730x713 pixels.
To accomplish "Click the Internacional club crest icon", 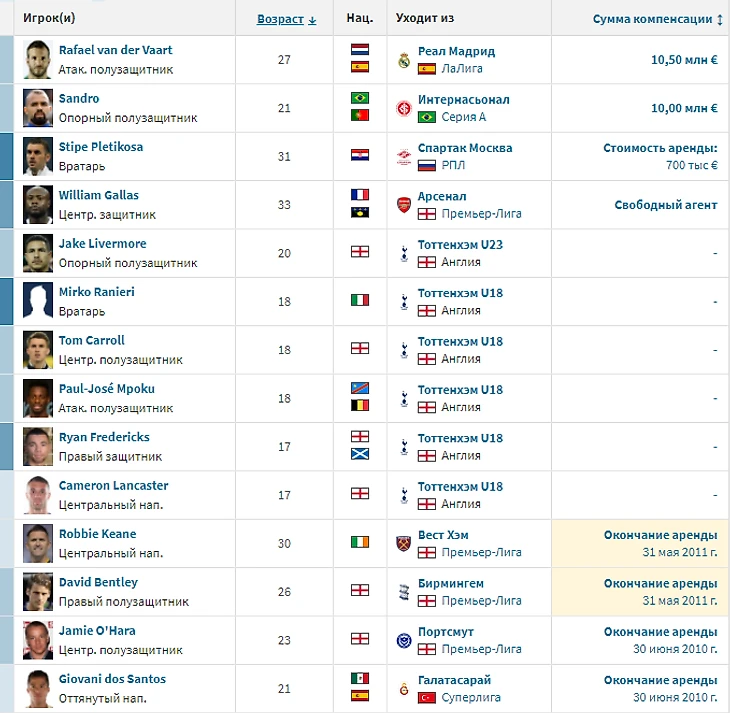I will tap(404, 108).
